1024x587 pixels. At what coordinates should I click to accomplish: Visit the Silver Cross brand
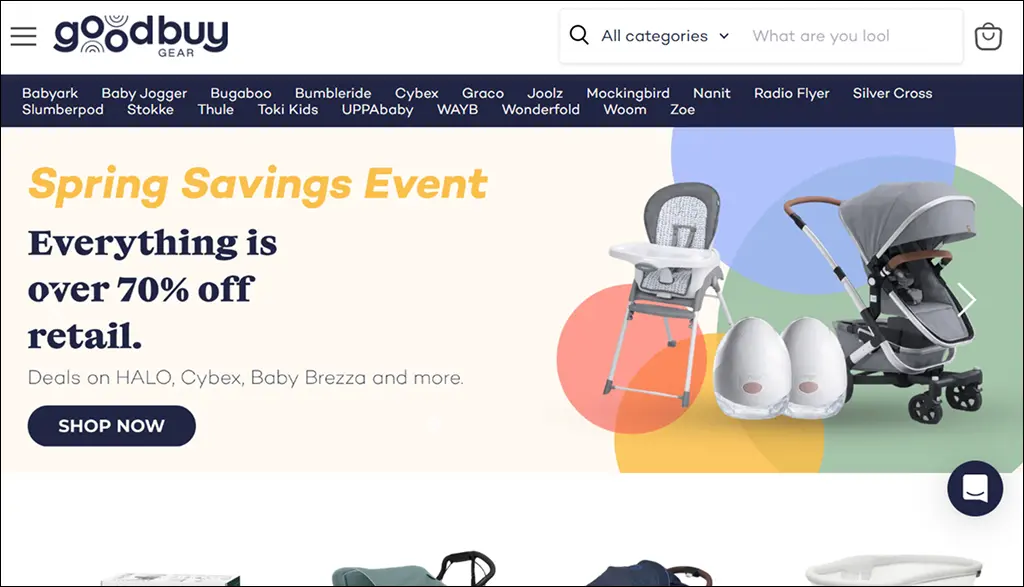(x=892, y=93)
